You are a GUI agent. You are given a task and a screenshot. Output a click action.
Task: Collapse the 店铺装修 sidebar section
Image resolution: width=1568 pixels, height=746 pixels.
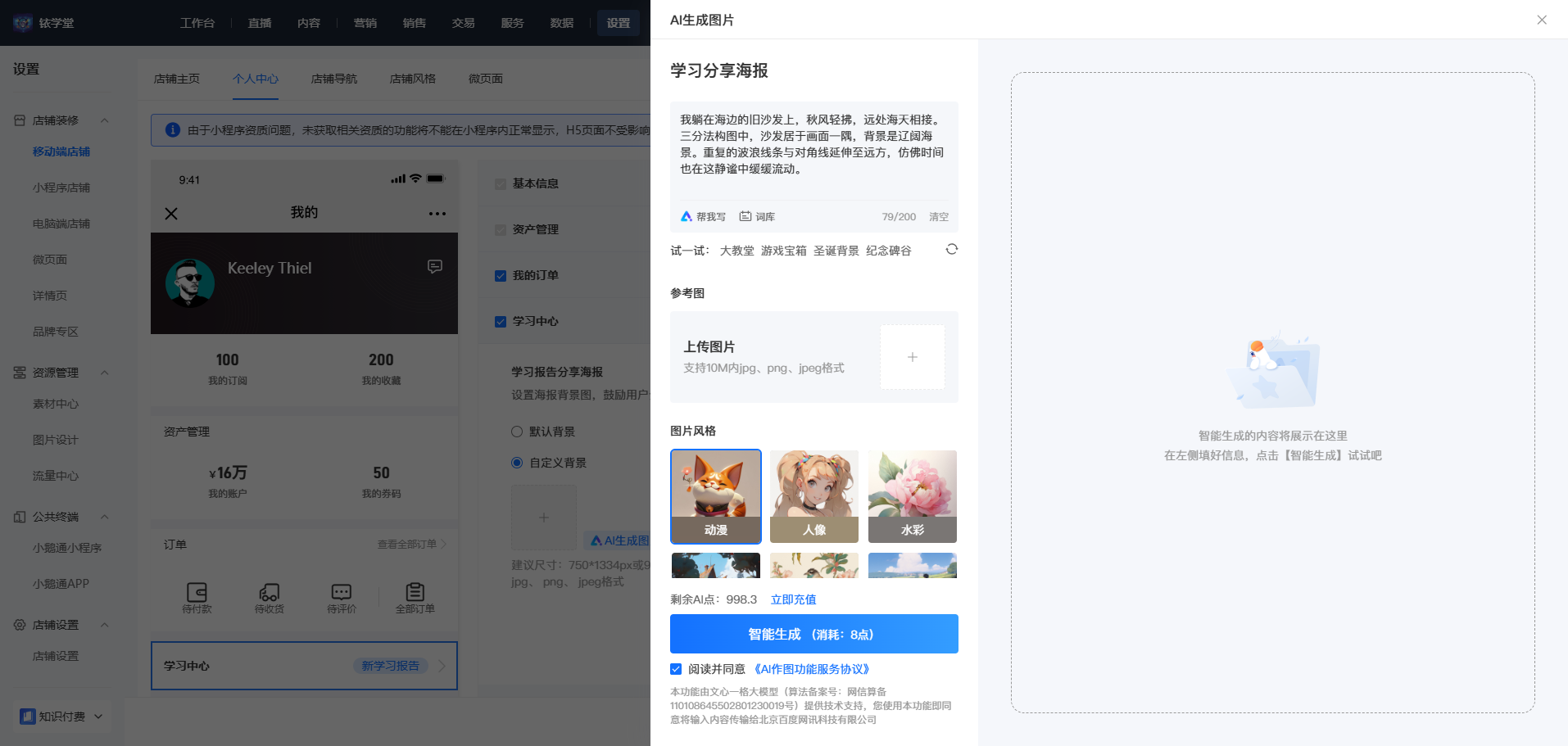click(104, 120)
